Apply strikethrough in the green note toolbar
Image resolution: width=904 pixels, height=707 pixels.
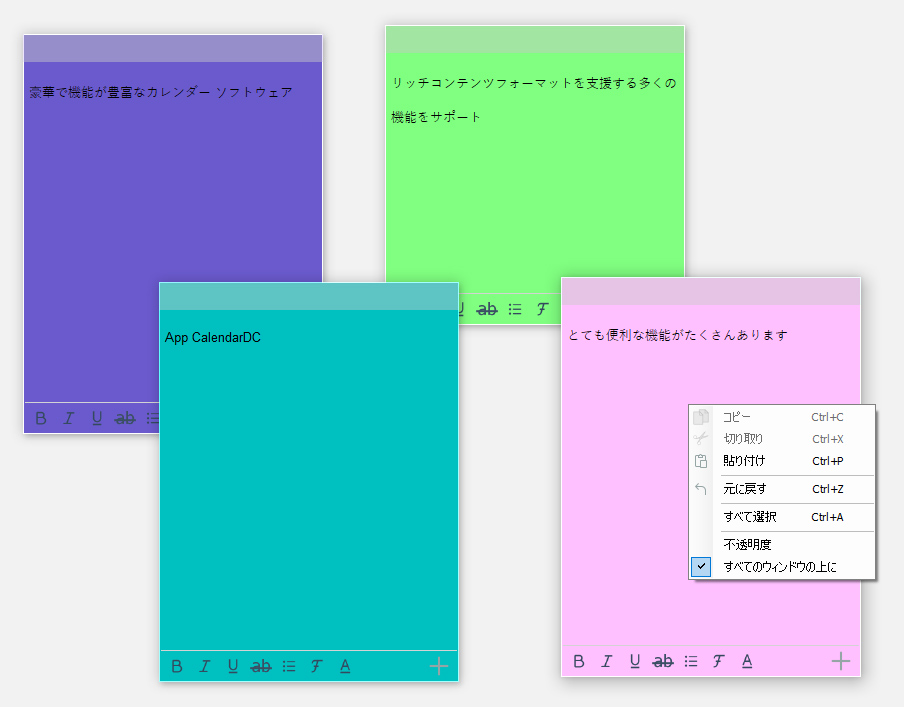(487, 309)
